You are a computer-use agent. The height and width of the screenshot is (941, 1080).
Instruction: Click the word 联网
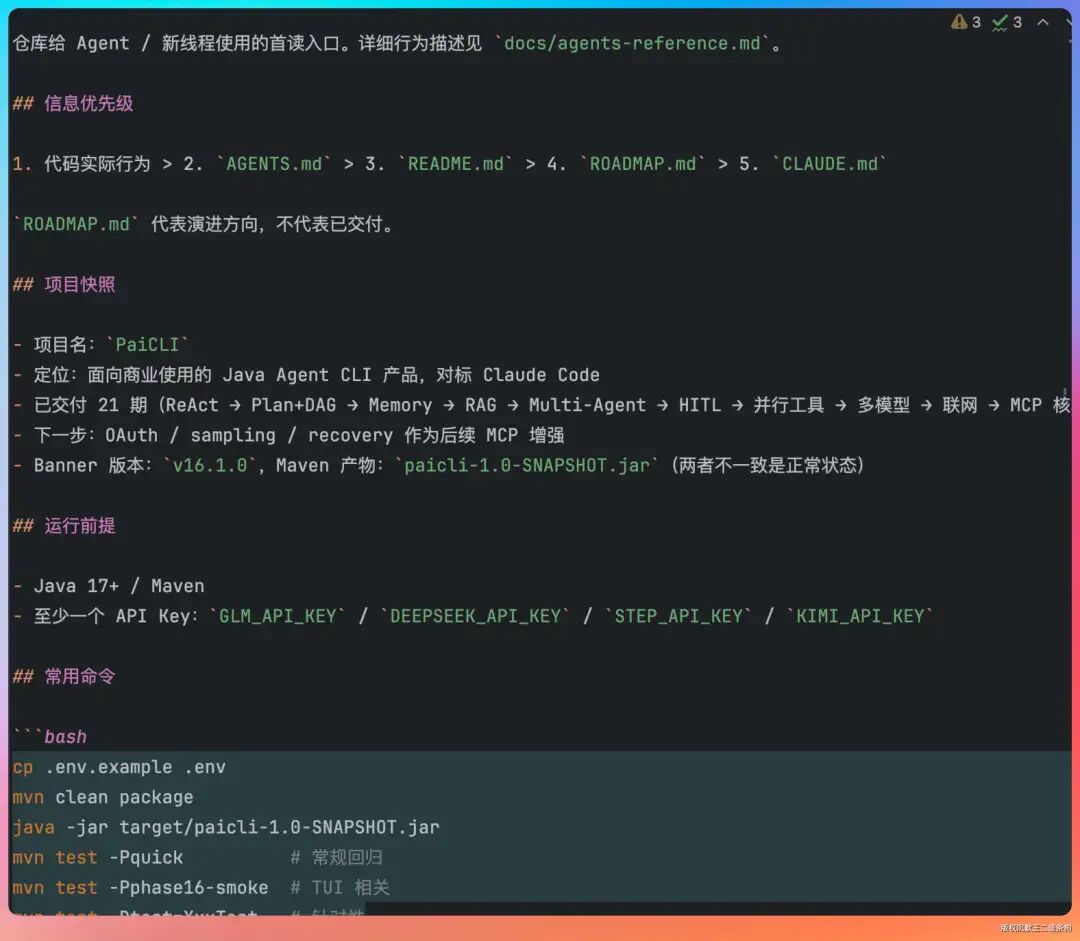point(960,405)
